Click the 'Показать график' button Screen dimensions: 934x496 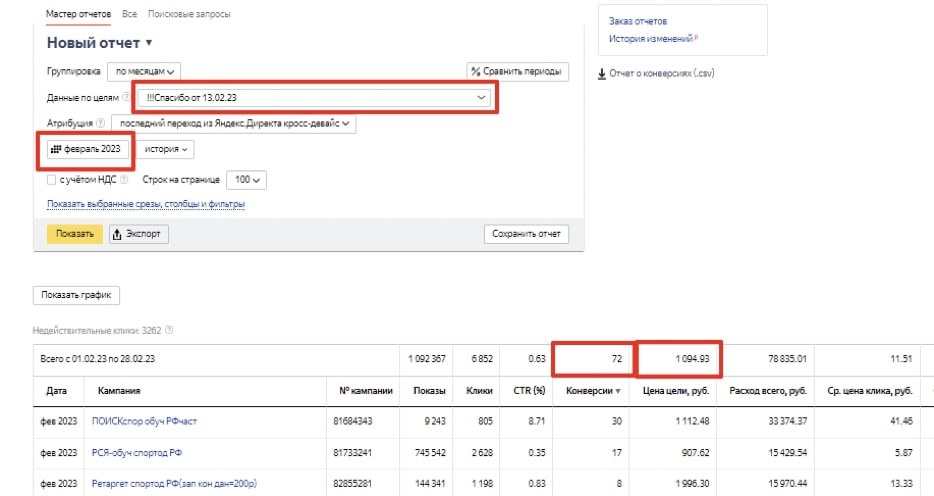(x=77, y=295)
